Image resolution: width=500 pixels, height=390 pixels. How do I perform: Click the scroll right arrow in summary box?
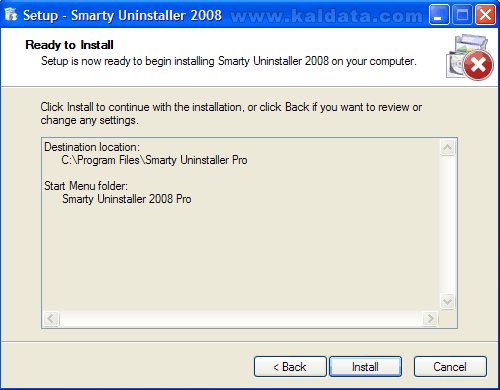click(430, 319)
